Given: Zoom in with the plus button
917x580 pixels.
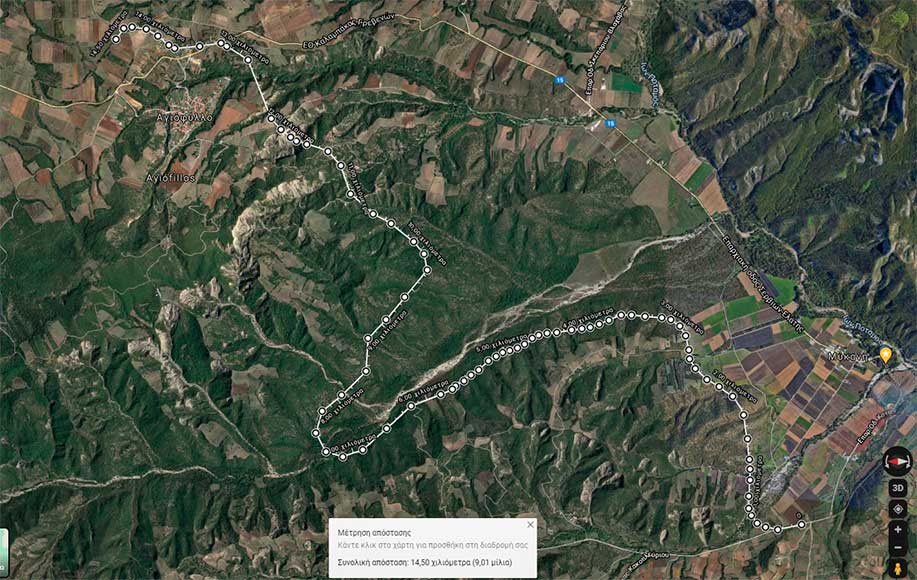Looking at the screenshot, I should click(x=898, y=531).
